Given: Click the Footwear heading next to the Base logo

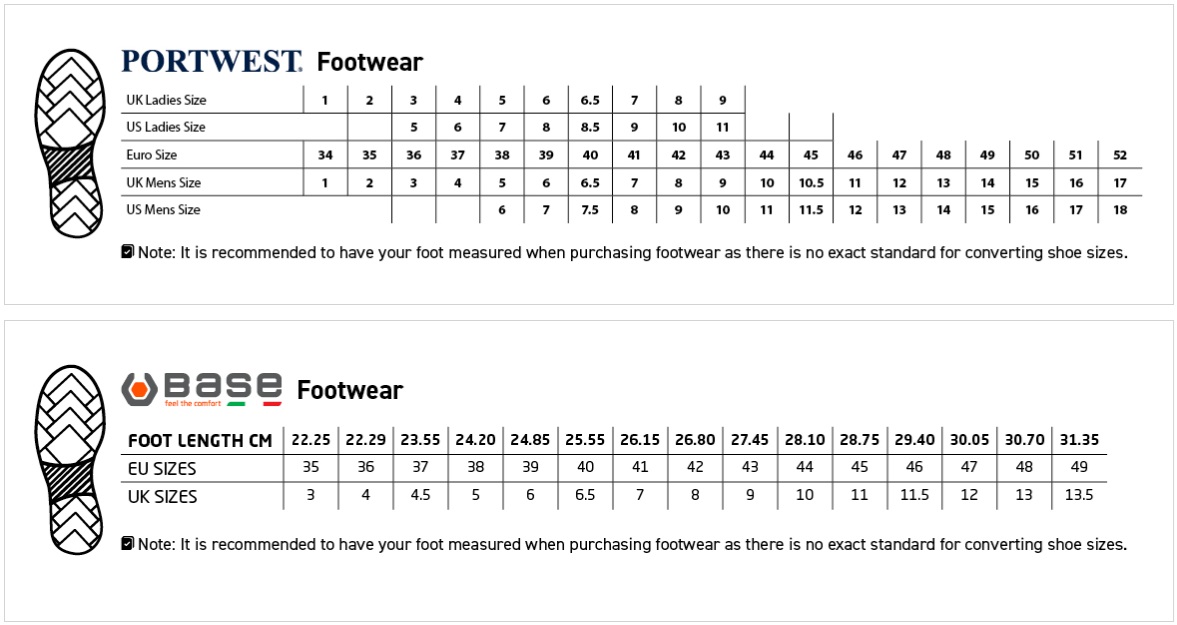Looking at the screenshot, I should (350, 390).
